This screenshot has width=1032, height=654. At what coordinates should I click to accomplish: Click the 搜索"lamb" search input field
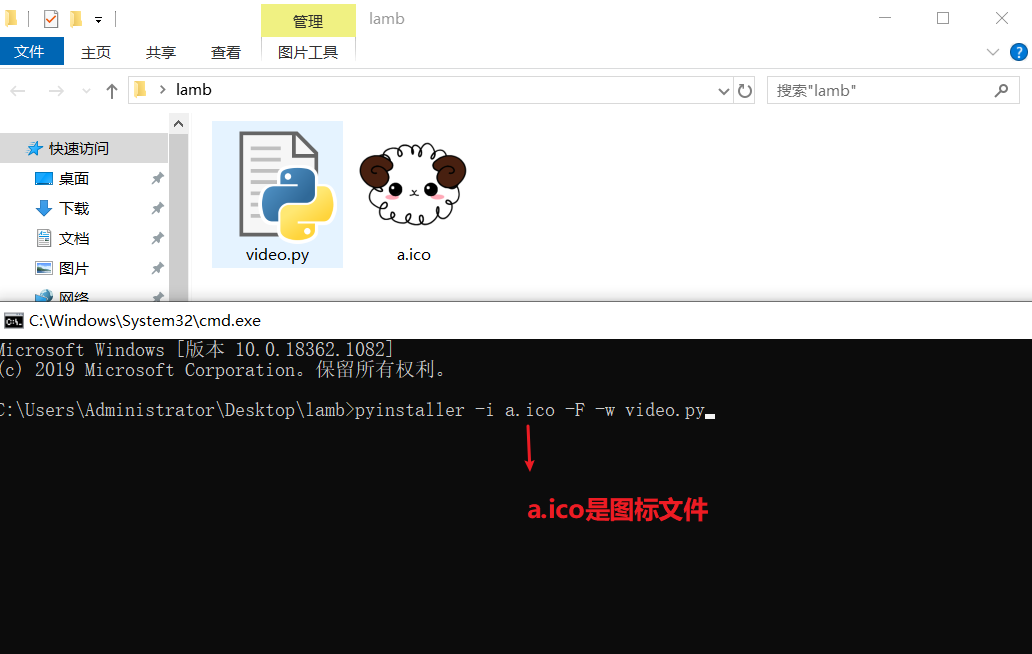click(x=882, y=91)
